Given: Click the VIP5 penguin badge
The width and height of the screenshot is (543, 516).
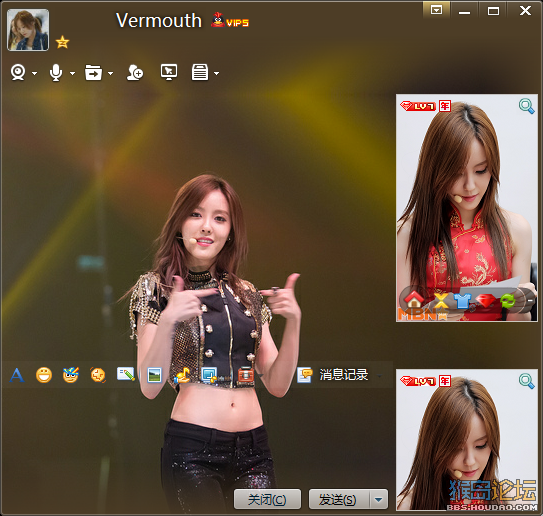Looking at the screenshot, I should 230,20.
